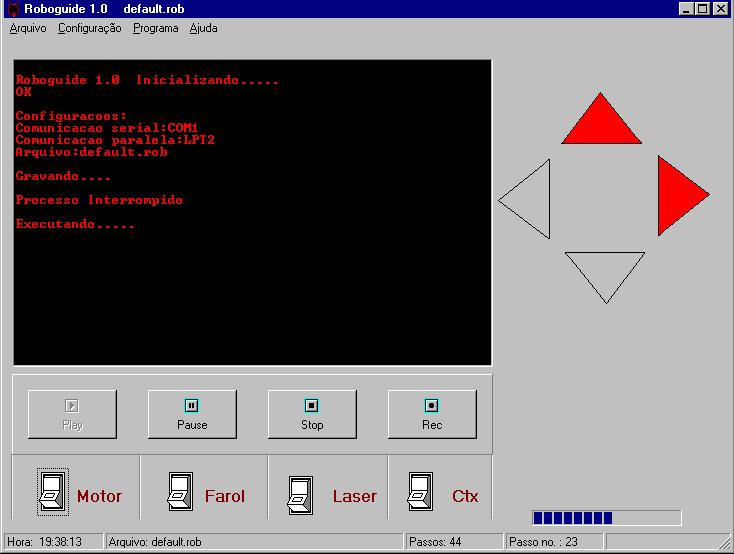Open the Ajuda help menu
This screenshot has height=554, width=734.
pos(203,28)
